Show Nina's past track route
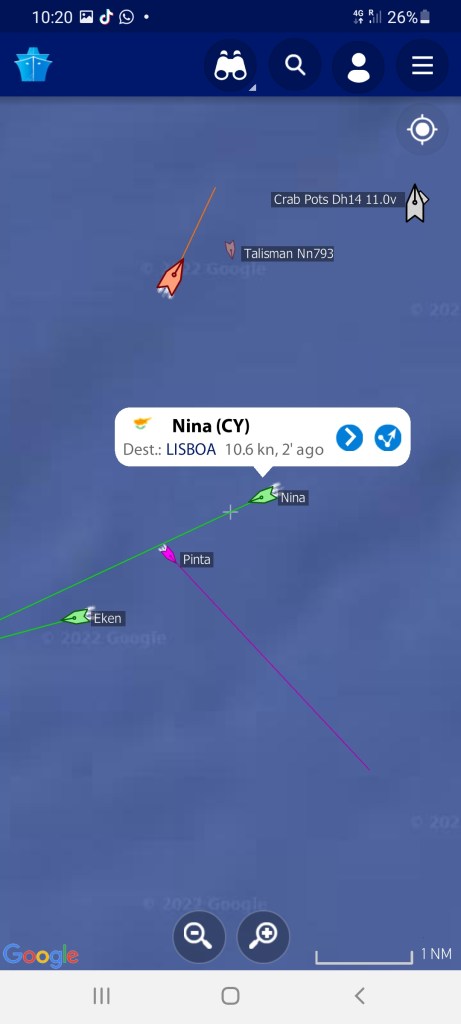Viewport: 461px width, 1024px height. 388,438
